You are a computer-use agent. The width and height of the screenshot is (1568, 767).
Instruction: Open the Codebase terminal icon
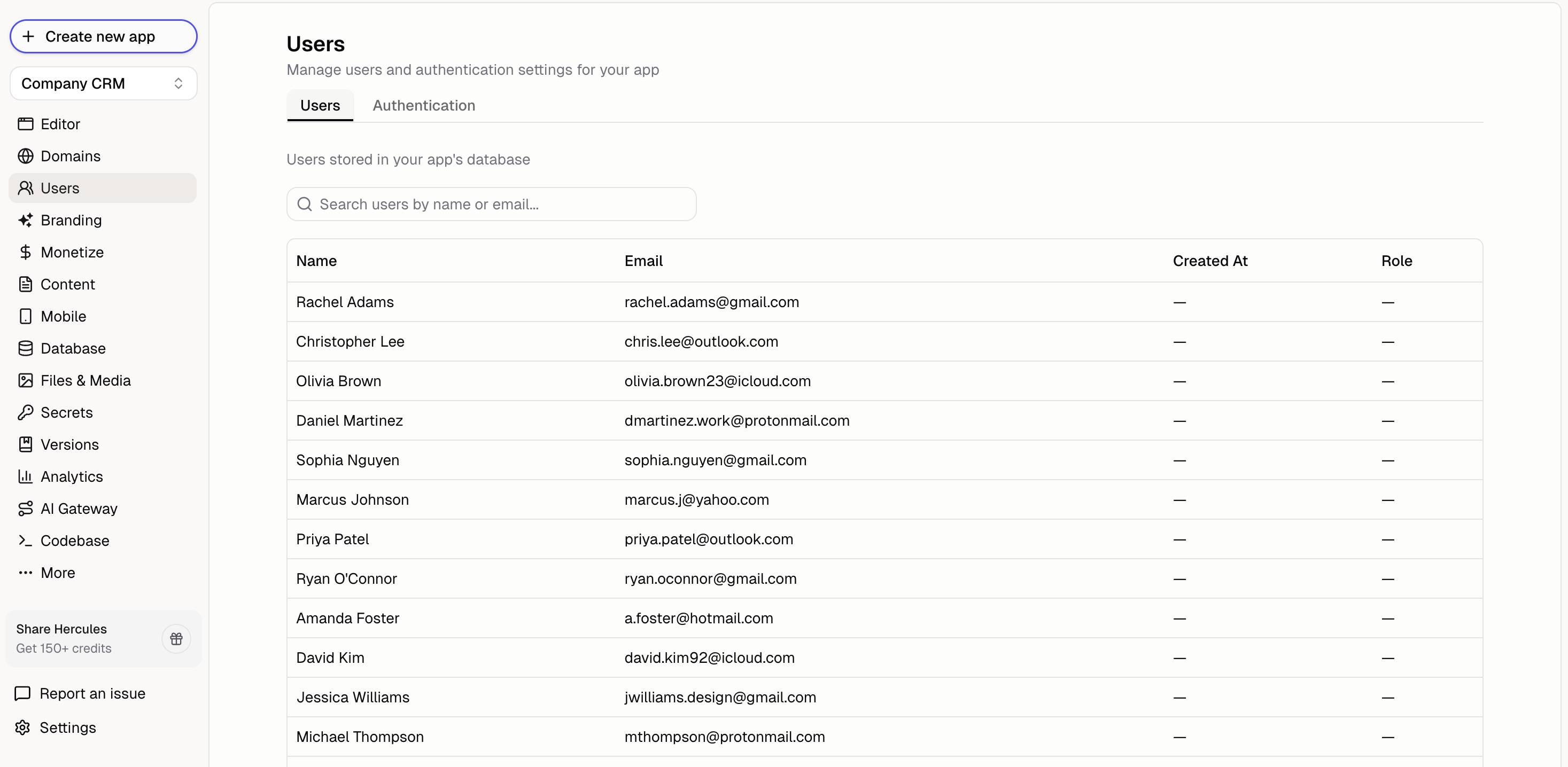26,541
